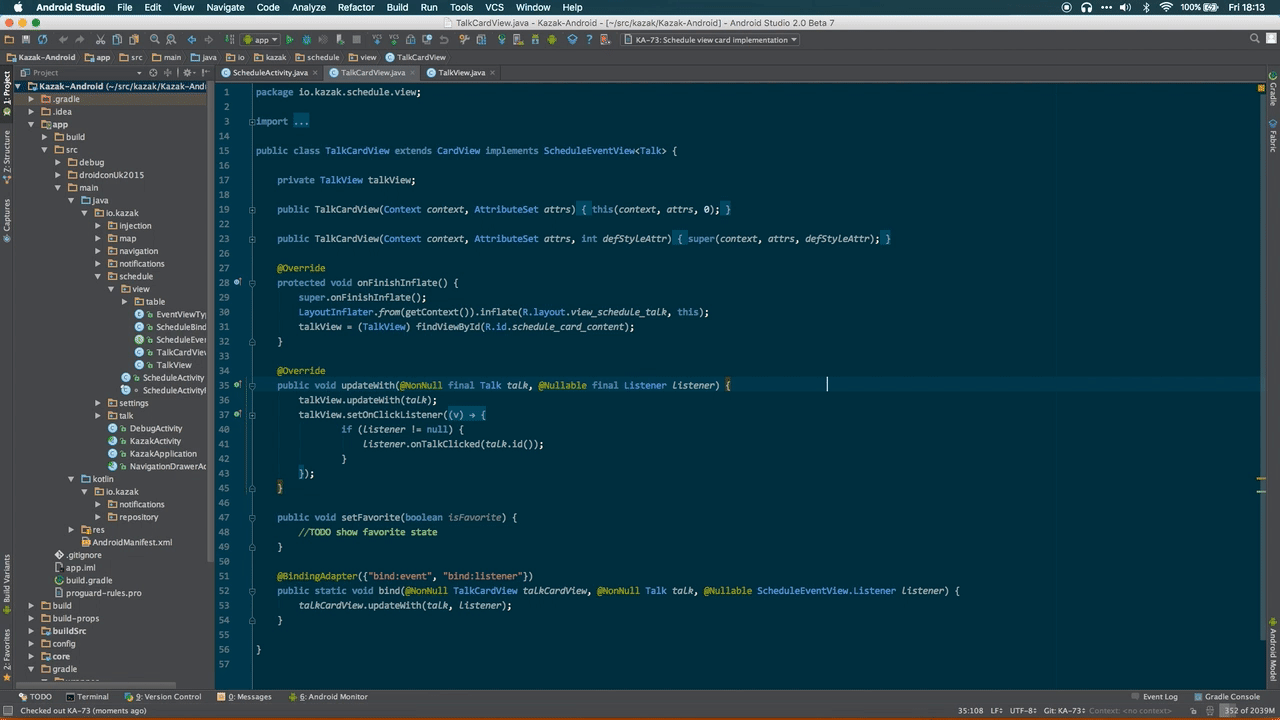1280x720 pixels.
Task: Click the Cut scissors icon
Action: click(100, 40)
